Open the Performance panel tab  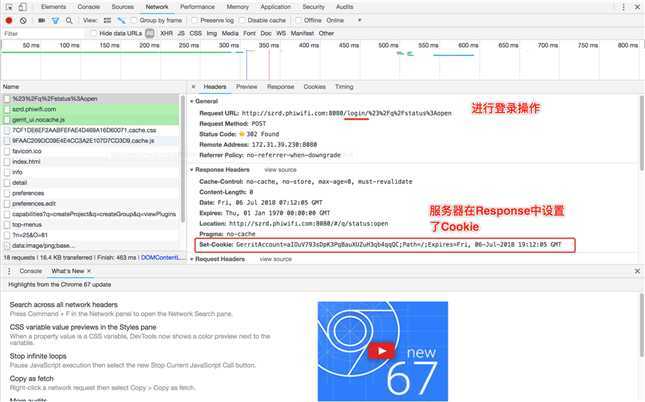[197, 7]
